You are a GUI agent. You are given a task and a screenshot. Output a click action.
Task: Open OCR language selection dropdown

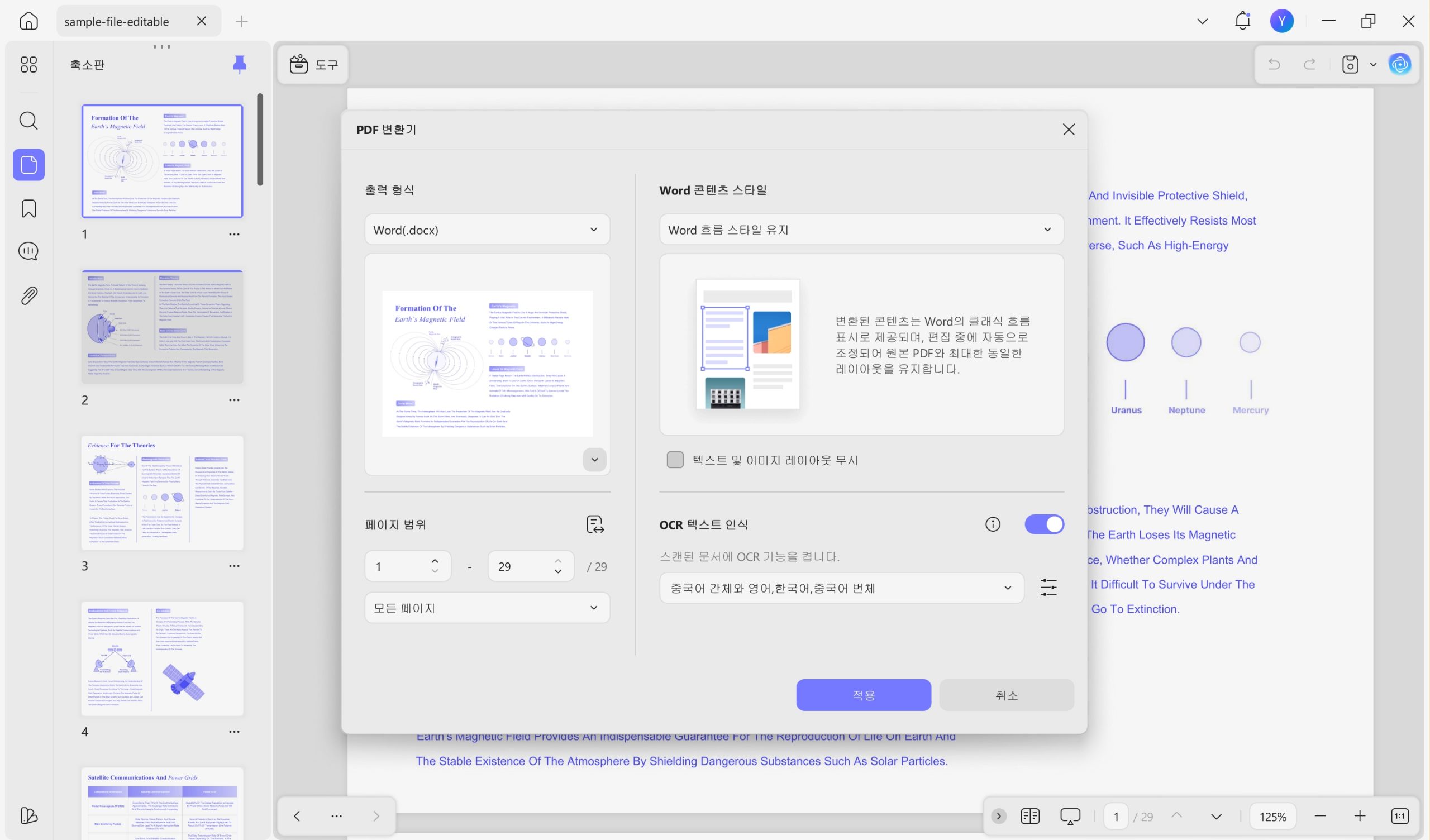(841, 588)
